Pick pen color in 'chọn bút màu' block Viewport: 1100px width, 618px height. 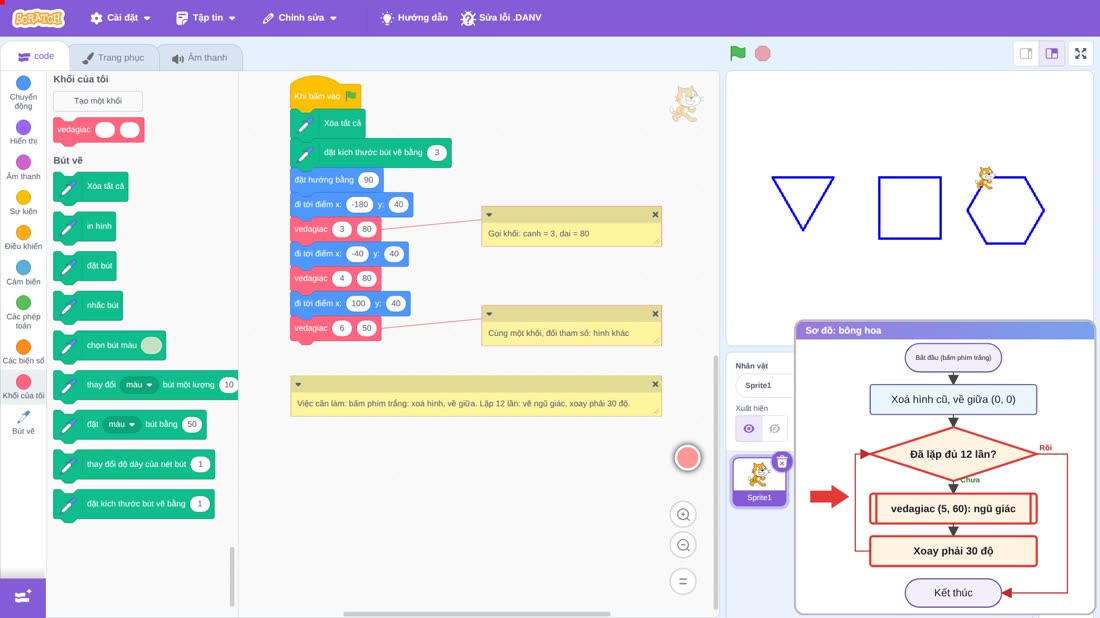point(152,345)
